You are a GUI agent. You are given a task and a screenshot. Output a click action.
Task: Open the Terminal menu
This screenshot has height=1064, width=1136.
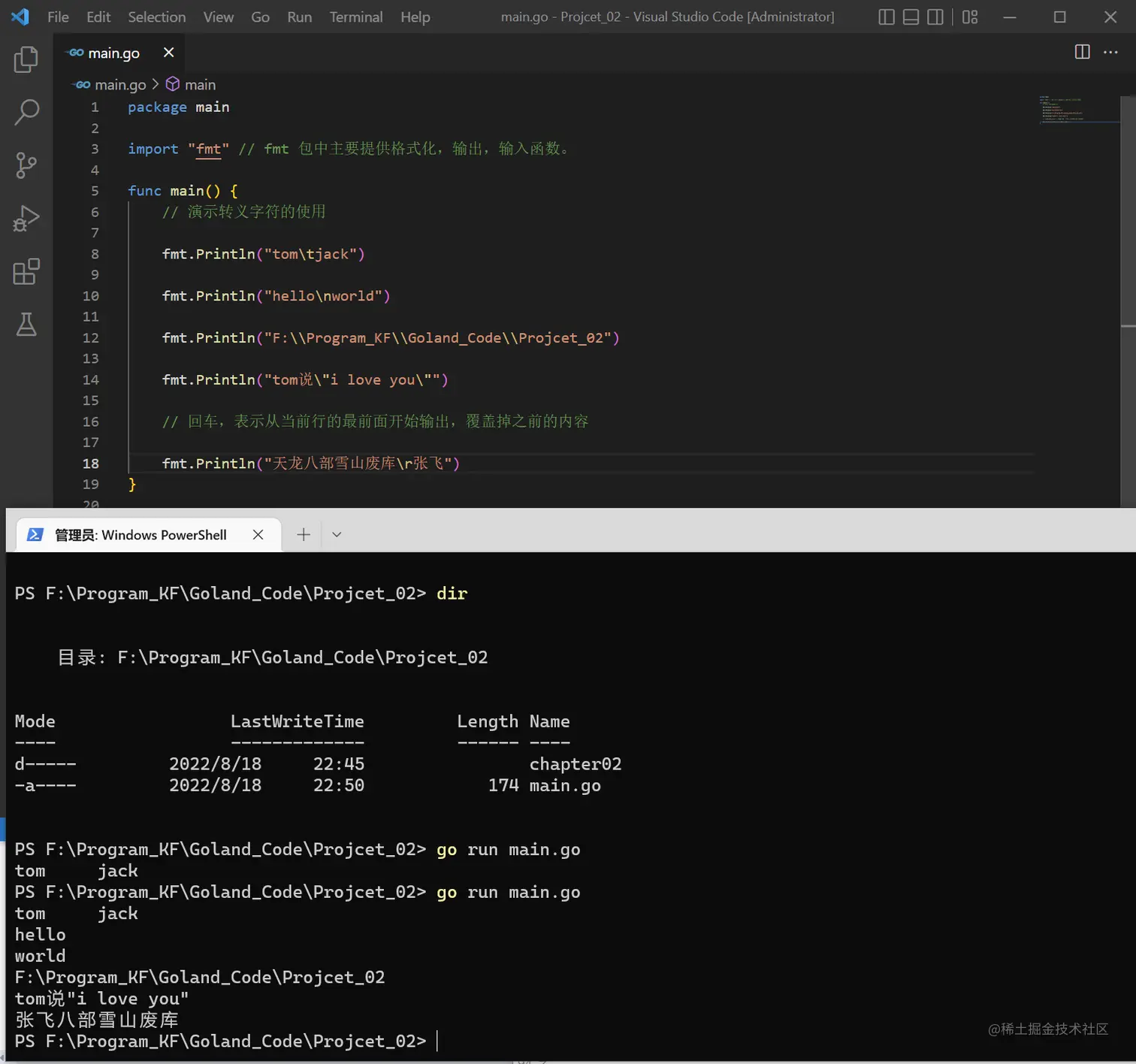point(355,17)
